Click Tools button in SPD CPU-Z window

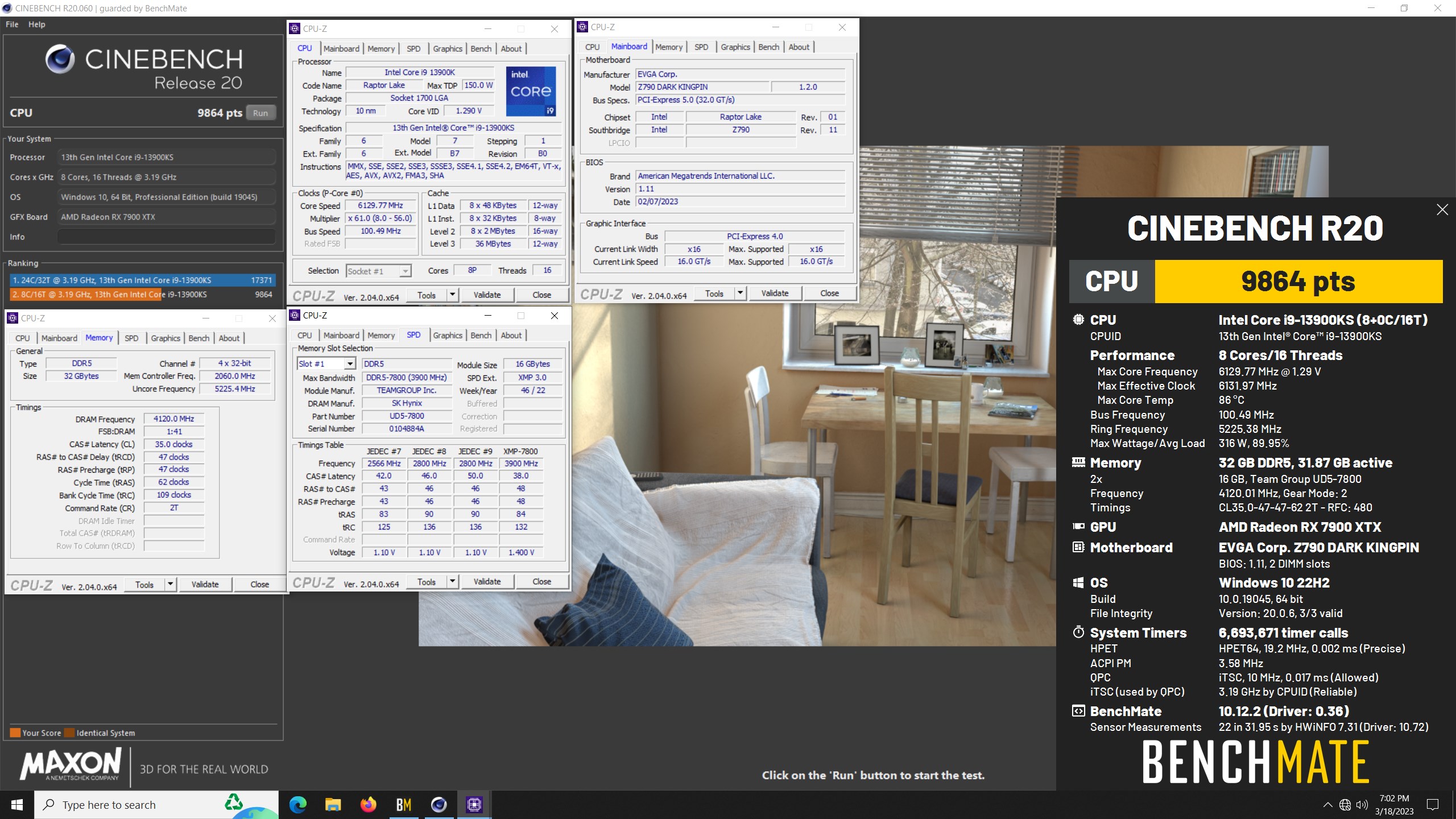click(x=427, y=581)
